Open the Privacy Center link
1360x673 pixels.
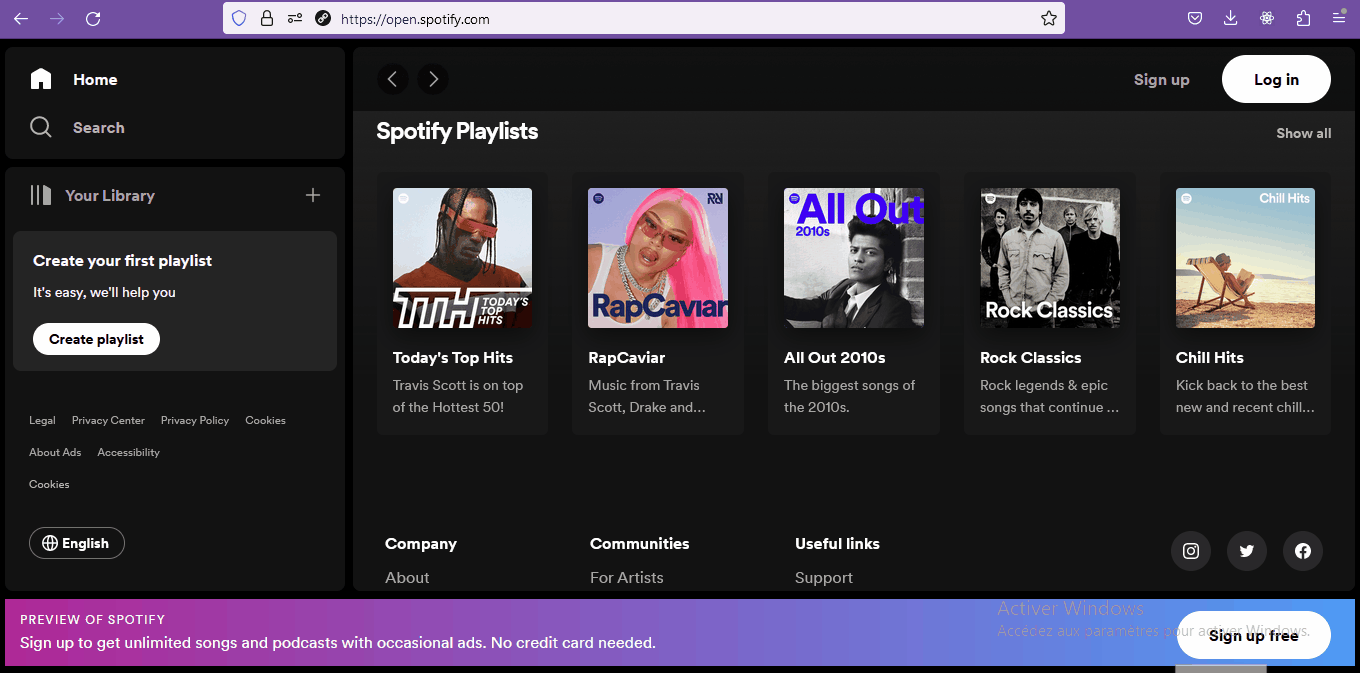(108, 420)
